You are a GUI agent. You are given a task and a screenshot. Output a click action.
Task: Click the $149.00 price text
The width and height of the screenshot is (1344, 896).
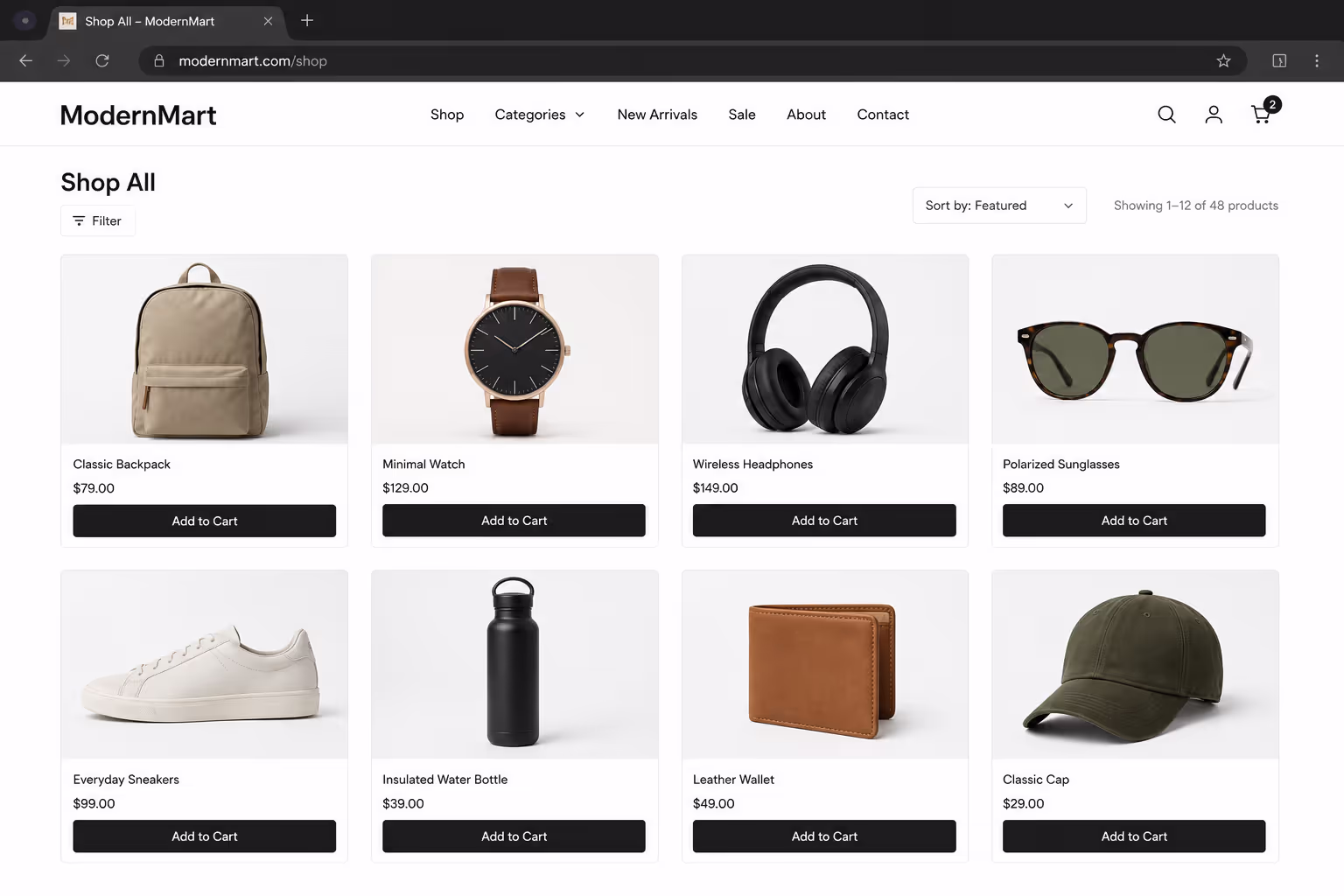[x=715, y=488]
